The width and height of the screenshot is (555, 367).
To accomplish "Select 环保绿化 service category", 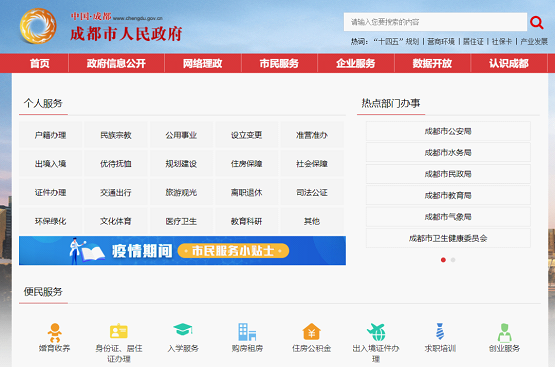I will tap(51, 221).
